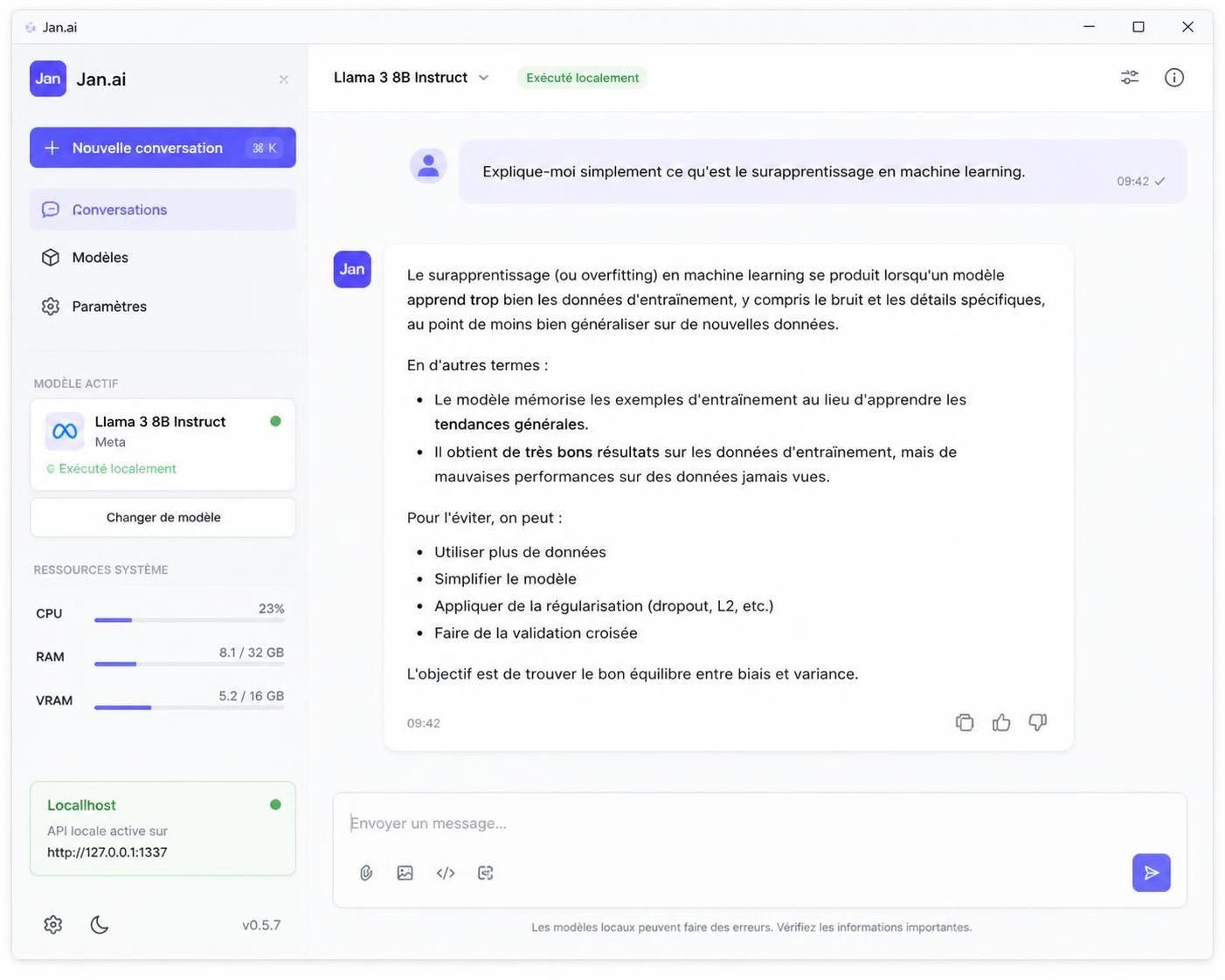Click the MODÈLE ACTIF heading

point(76,383)
